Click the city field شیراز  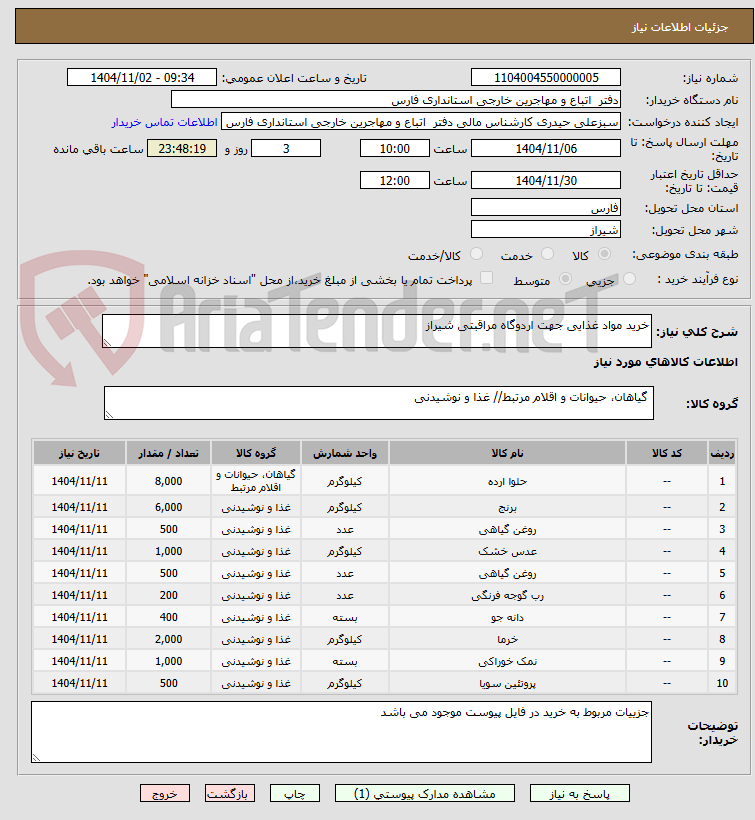tap(546, 230)
